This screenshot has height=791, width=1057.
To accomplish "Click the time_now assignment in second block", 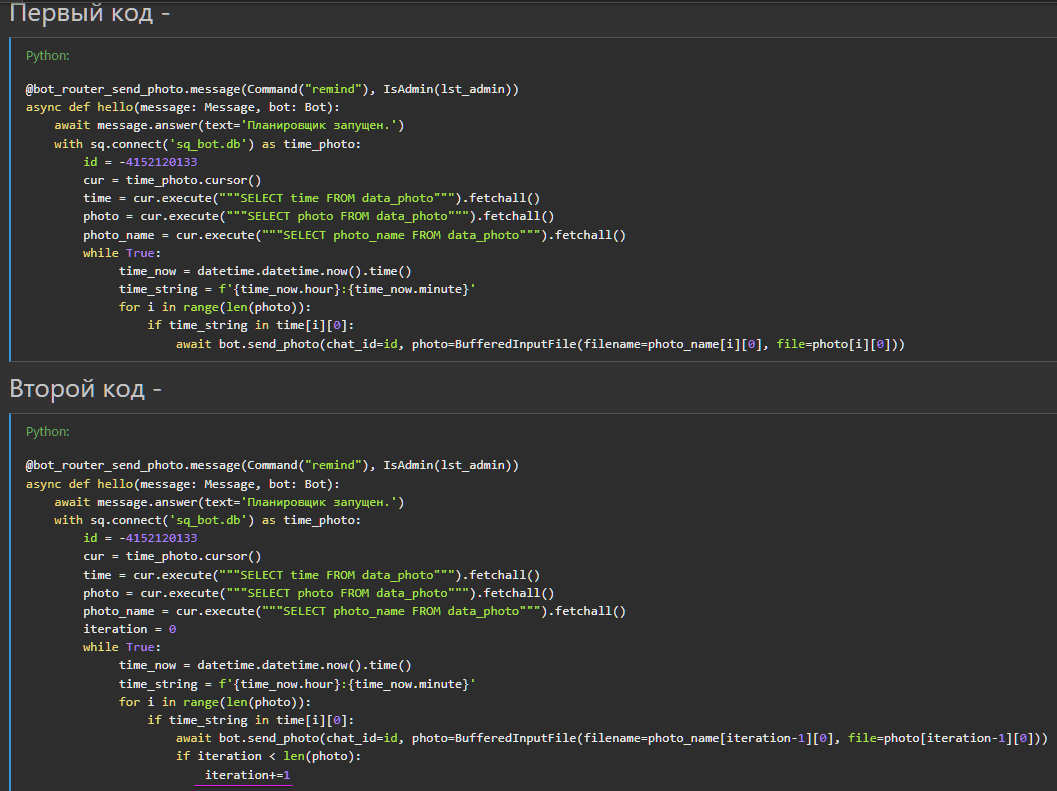I will coord(265,665).
